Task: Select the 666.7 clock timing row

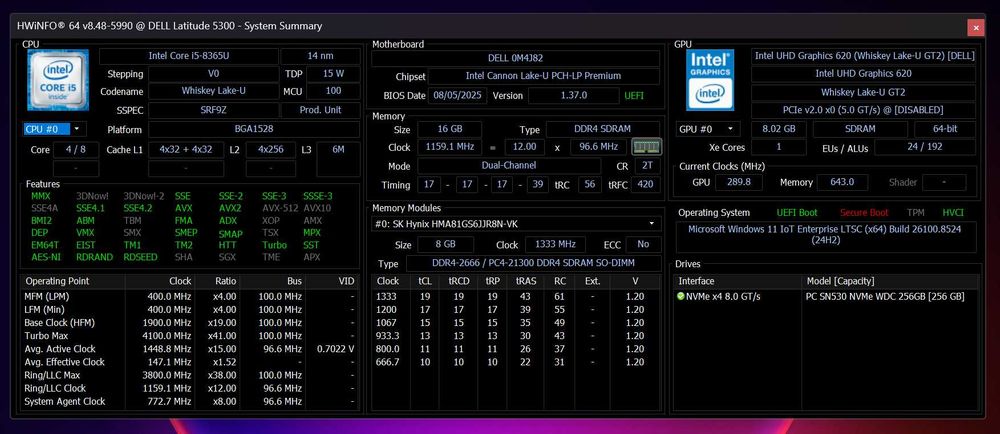Action: [x=516, y=362]
